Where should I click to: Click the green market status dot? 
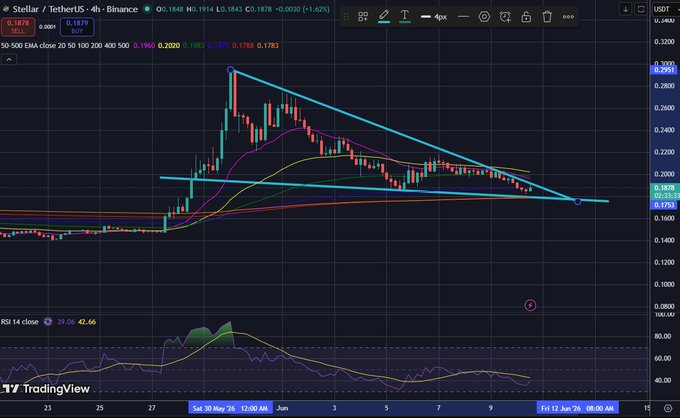[x=147, y=9]
